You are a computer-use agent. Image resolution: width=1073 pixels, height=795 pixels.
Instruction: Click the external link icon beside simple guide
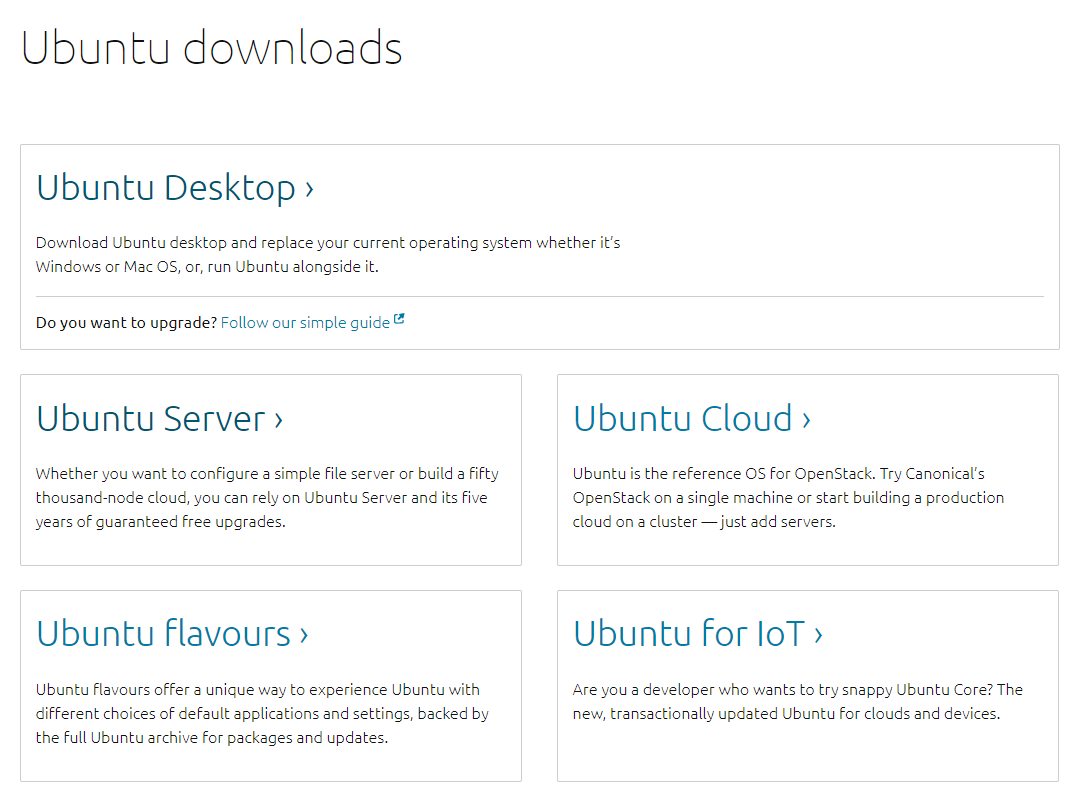click(x=399, y=319)
